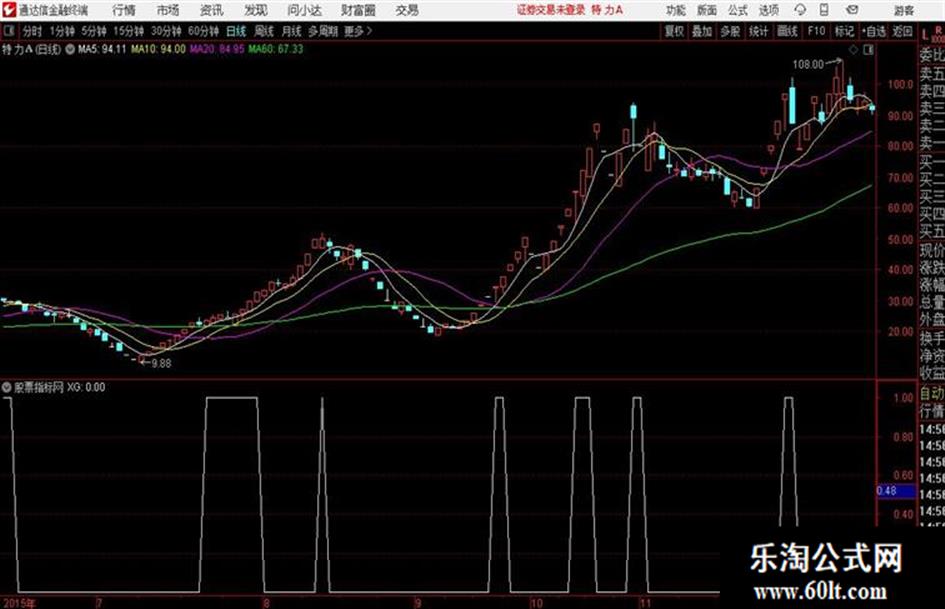This screenshot has height=609, width=945.
Task: Click the month 11 marker on the timeline
Action: 645,603
